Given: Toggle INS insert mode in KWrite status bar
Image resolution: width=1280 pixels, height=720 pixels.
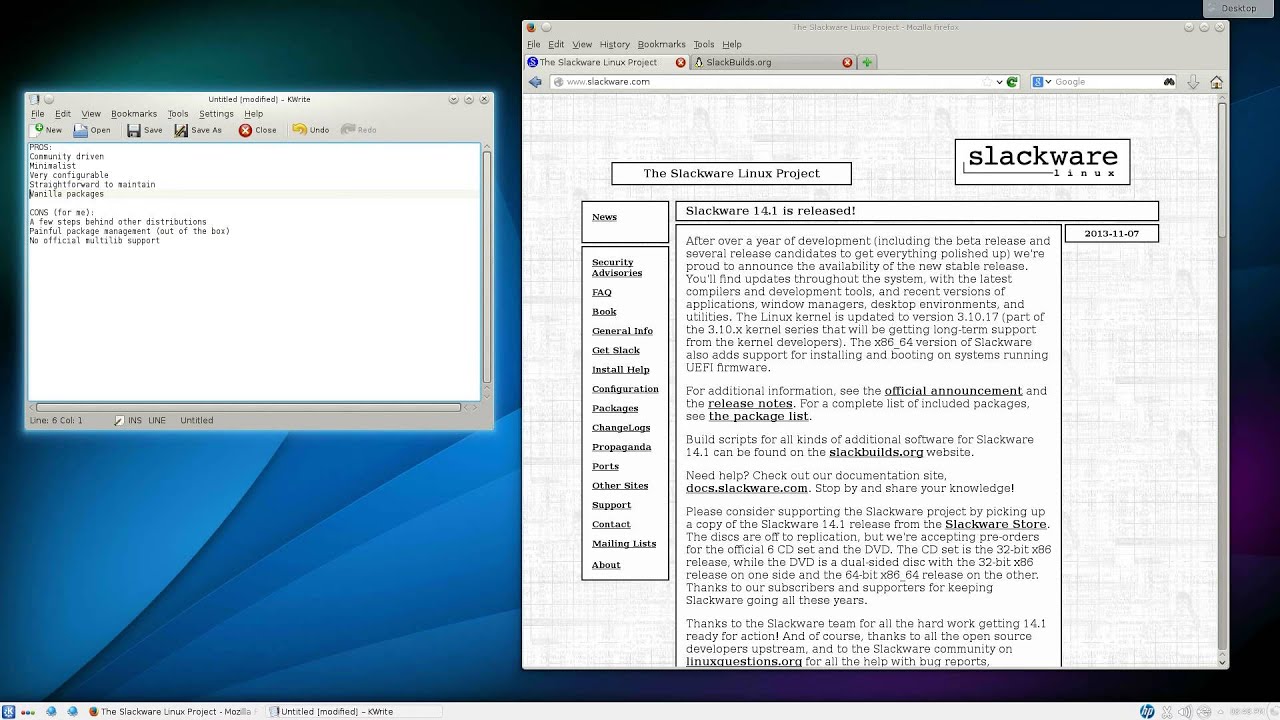Looking at the screenshot, I should 134,420.
